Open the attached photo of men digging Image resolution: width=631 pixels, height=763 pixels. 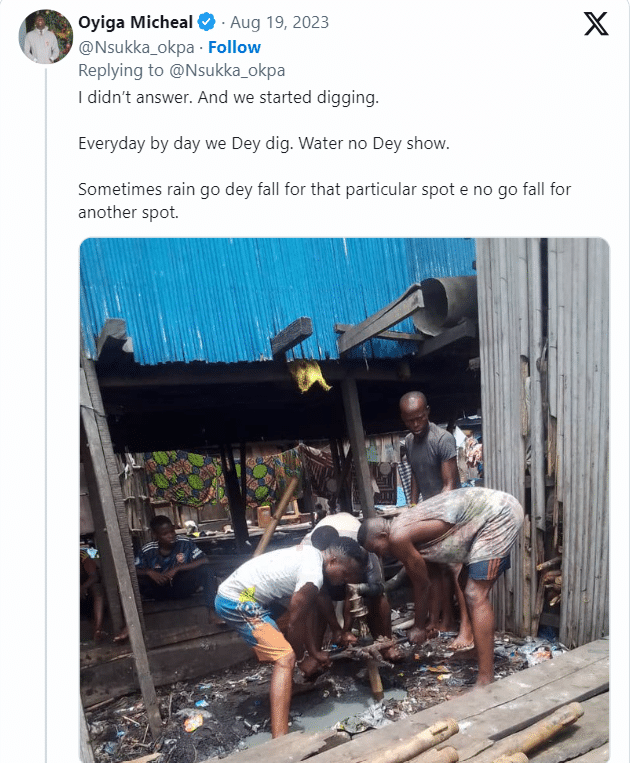(344, 500)
